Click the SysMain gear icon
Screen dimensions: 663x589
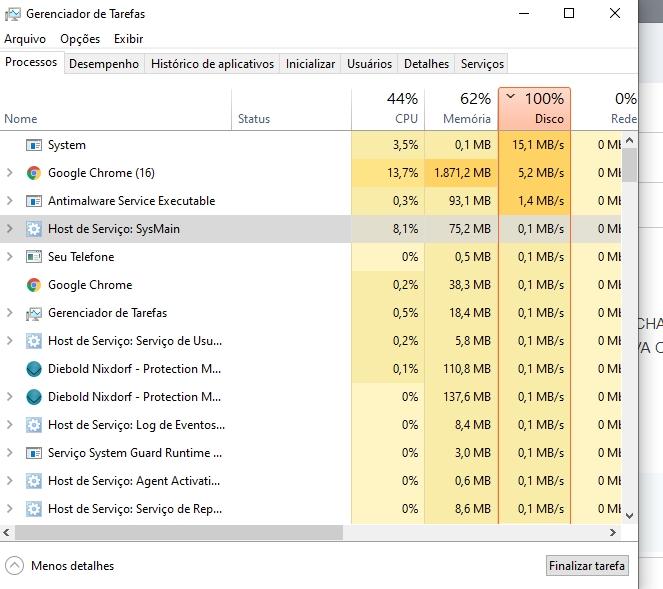pyautogui.click(x=34, y=229)
